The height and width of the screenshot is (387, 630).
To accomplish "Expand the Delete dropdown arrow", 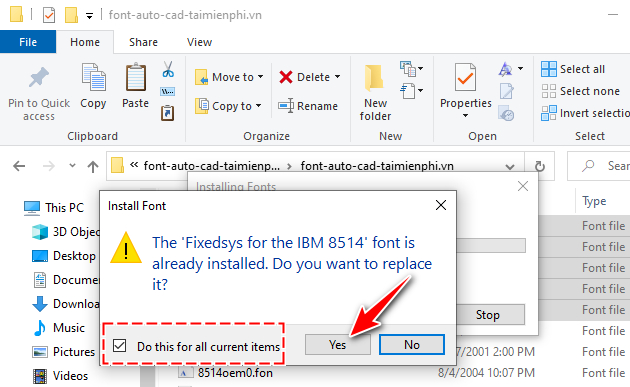I will tap(337, 76).
